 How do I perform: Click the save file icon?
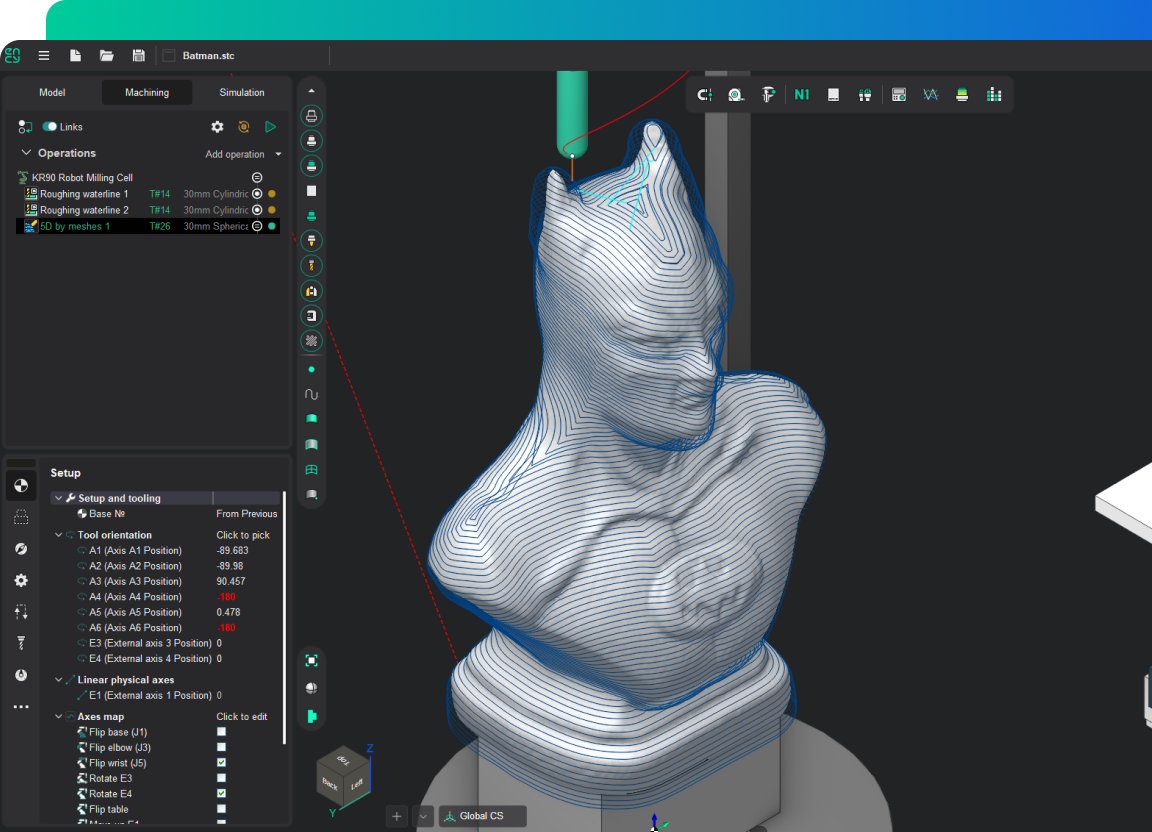pyautogui.click(x=138, y=56)
